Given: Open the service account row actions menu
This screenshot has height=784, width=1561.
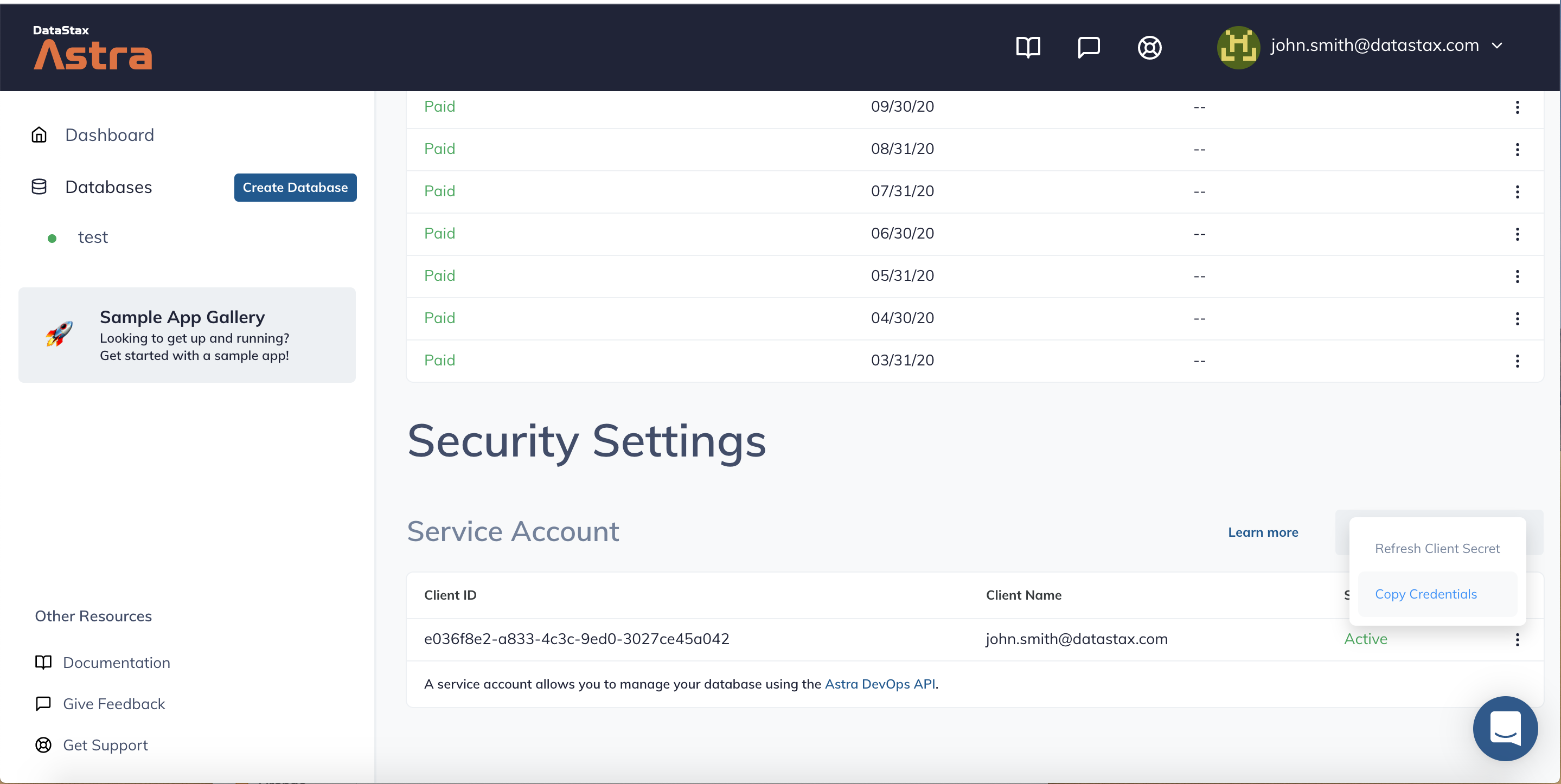Looking at the screenshot, I should tap(1517, 639).
